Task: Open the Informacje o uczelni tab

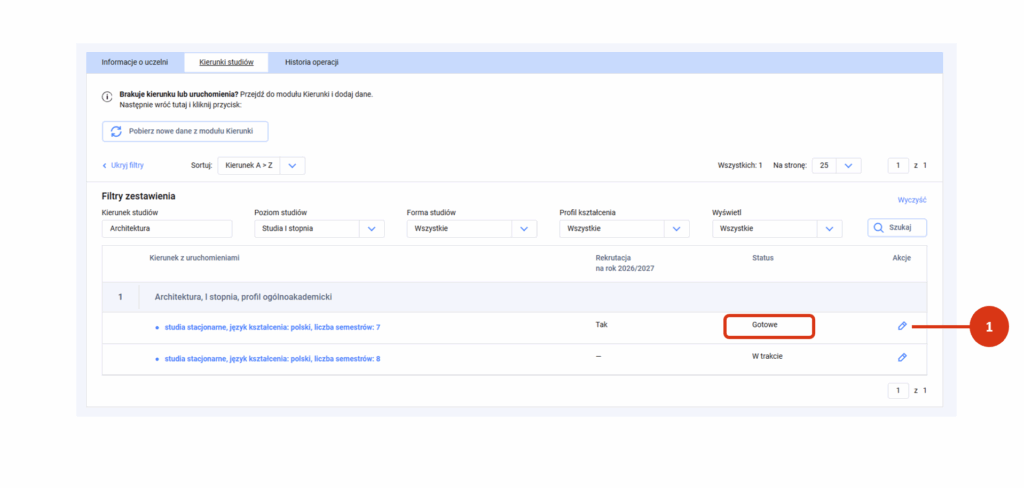Action: 135,62
